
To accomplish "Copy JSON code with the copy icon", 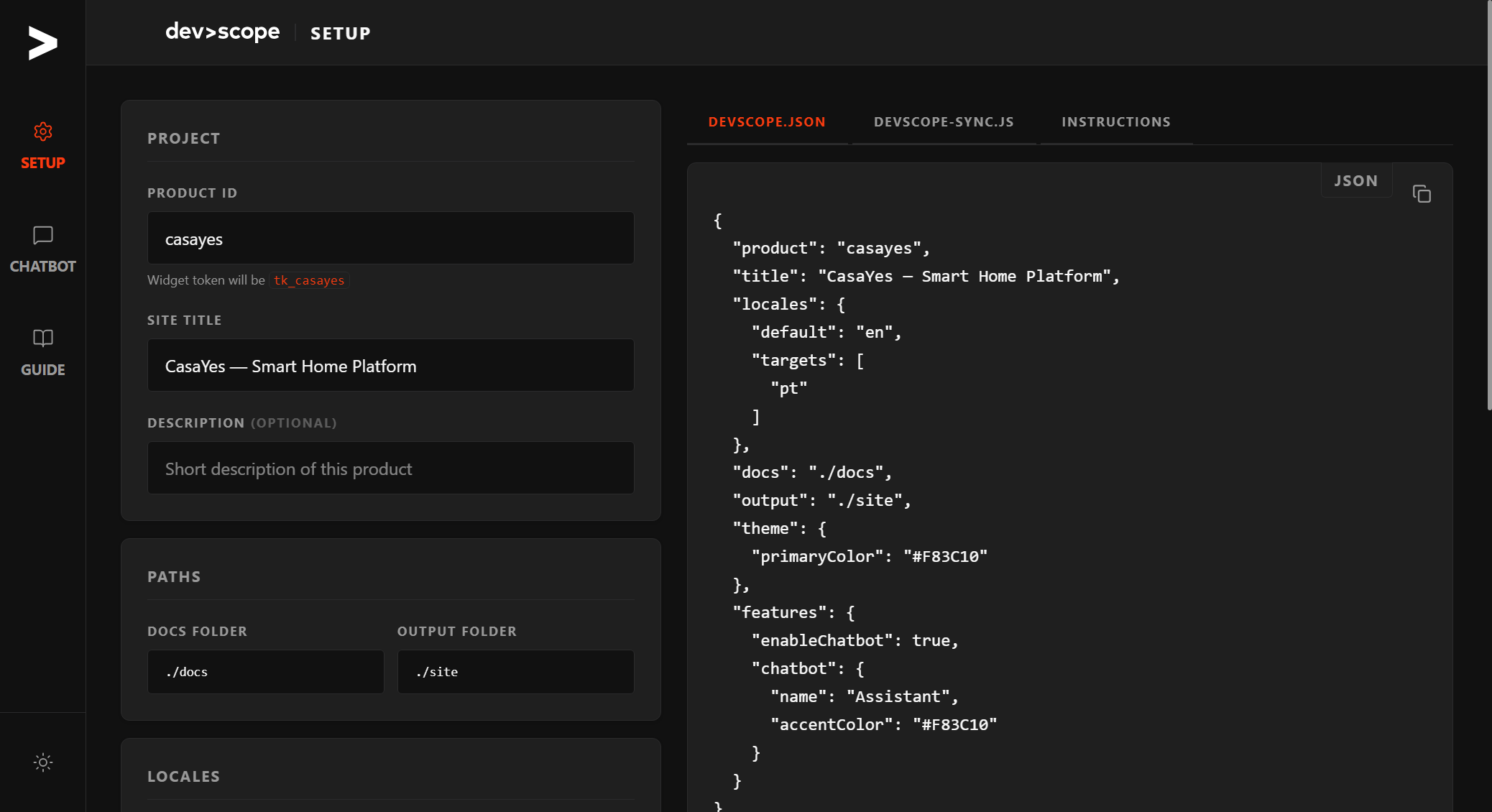I will pos(1422,194).
